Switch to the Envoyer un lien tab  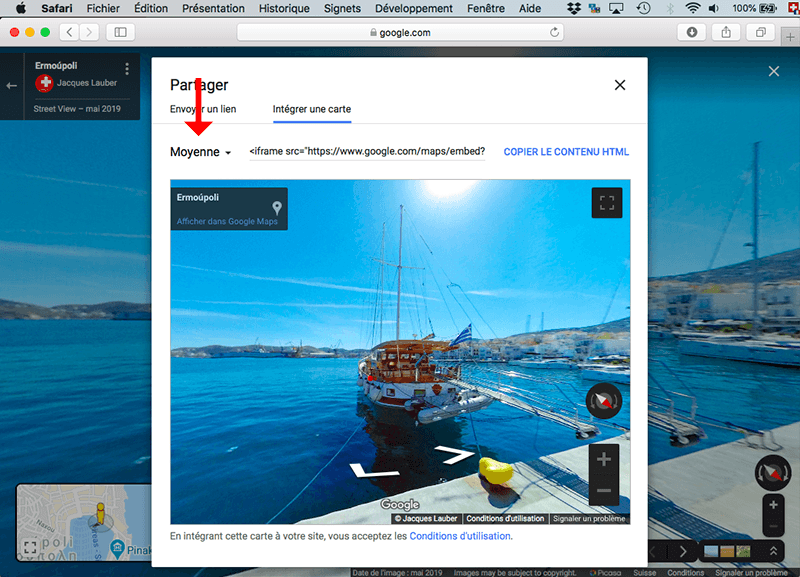(203, 109)
